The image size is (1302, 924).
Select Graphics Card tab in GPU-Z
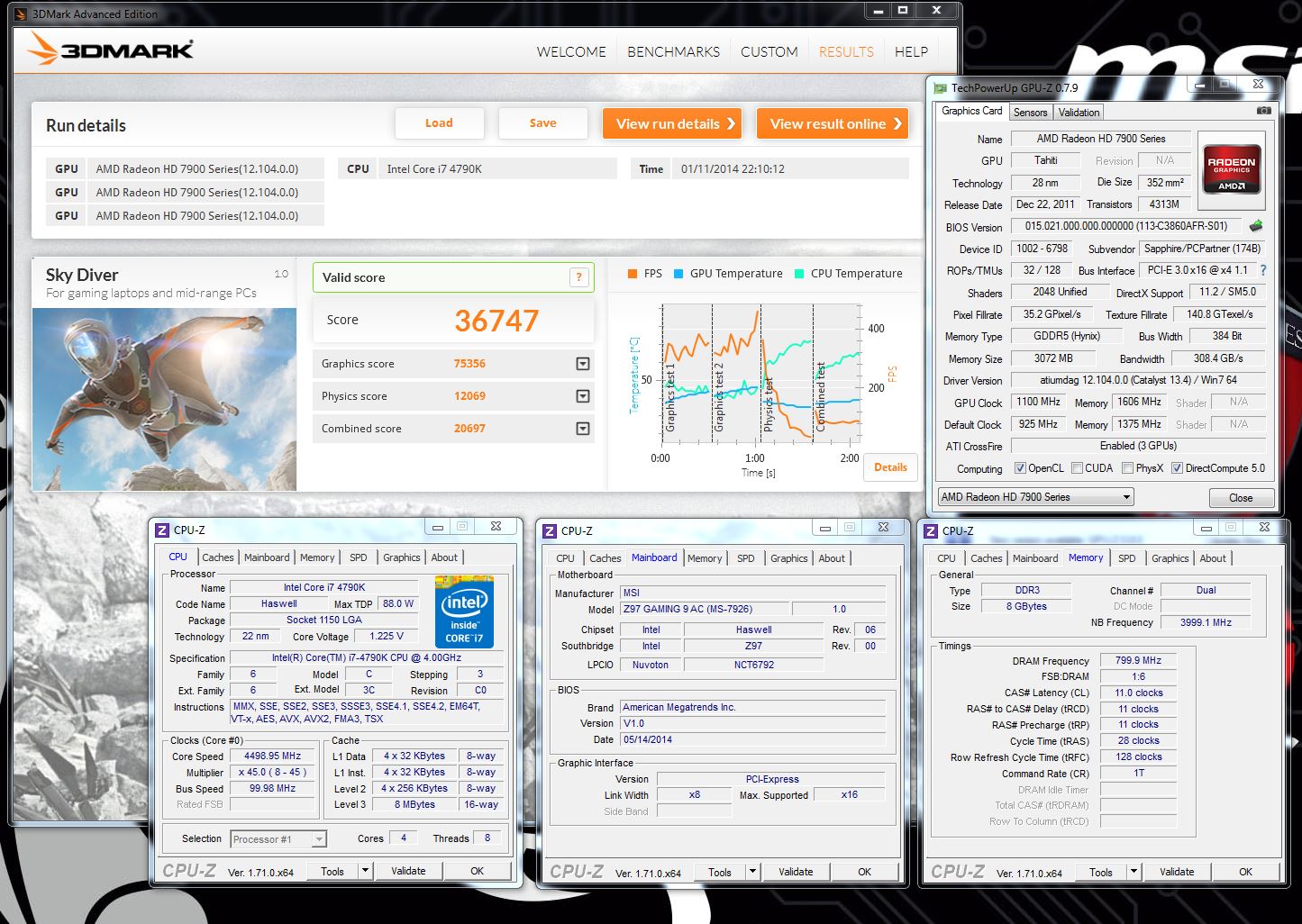971,111
